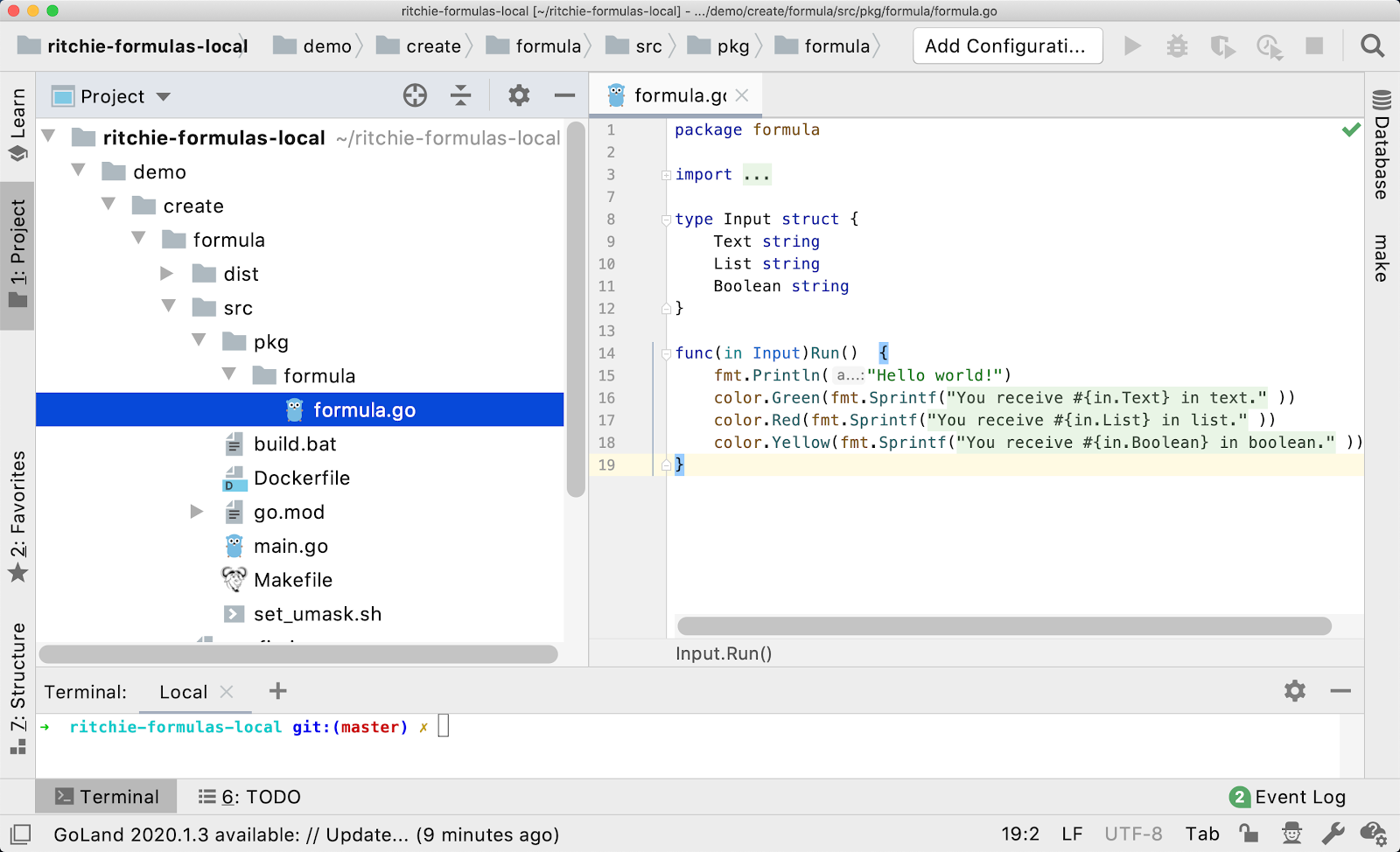Click editor horizontal scrollbar
The image size is (1400, 852).
[x=1004, y=625]
